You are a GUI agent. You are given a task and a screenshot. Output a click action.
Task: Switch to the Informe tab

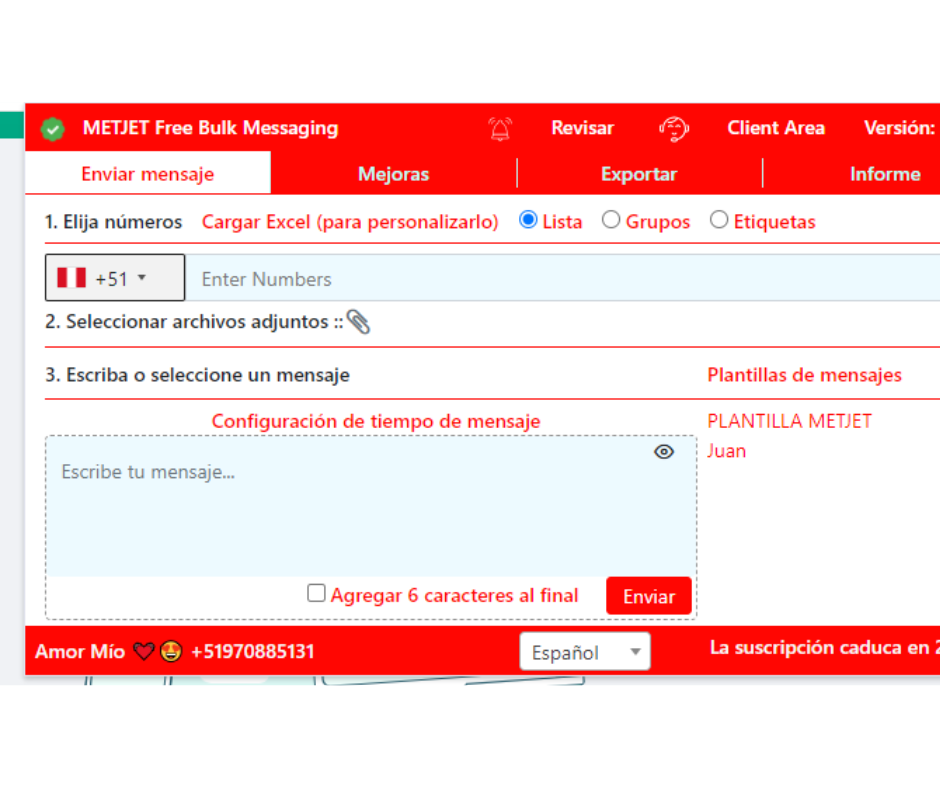[x=885, y=174]
